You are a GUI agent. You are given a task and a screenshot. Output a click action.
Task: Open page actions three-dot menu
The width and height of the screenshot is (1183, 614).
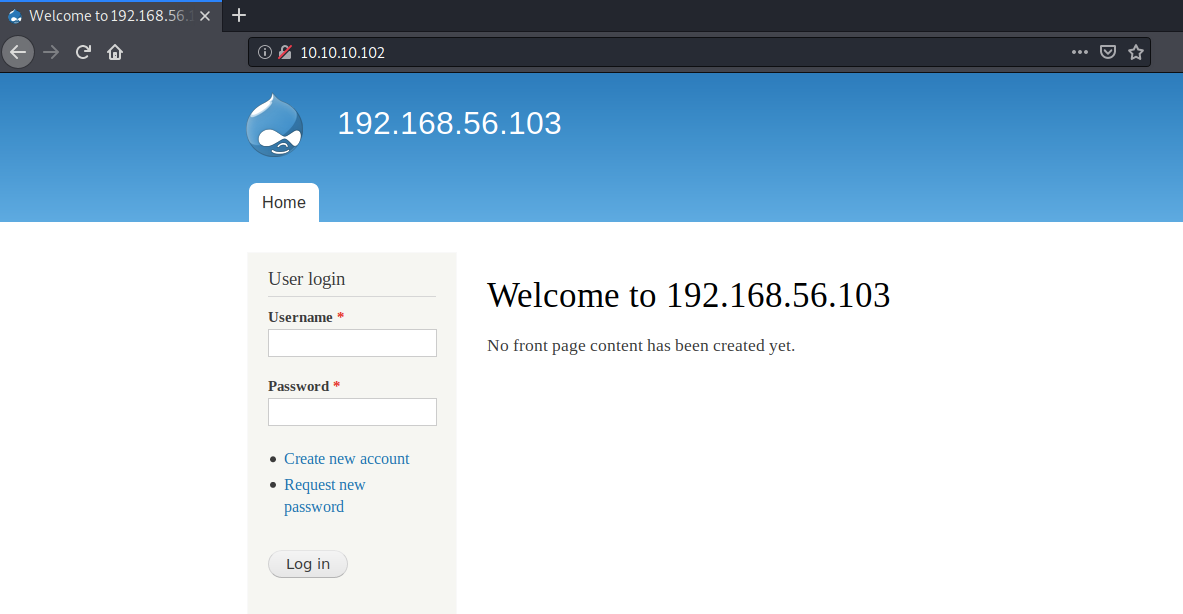coord(1079,52)
